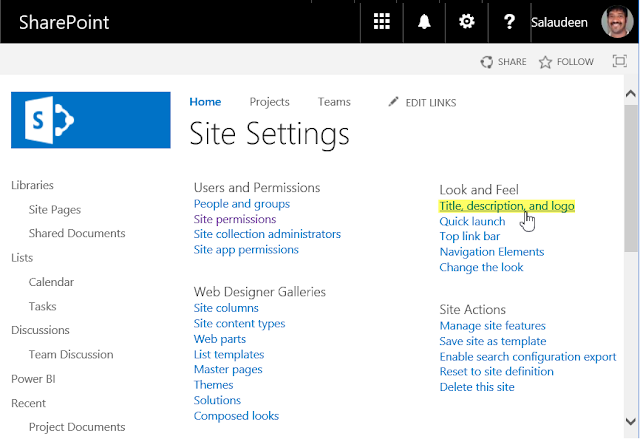This screenshot has width=640, height=439.
Task: Open the Tasks list
Action: [42, 306]
